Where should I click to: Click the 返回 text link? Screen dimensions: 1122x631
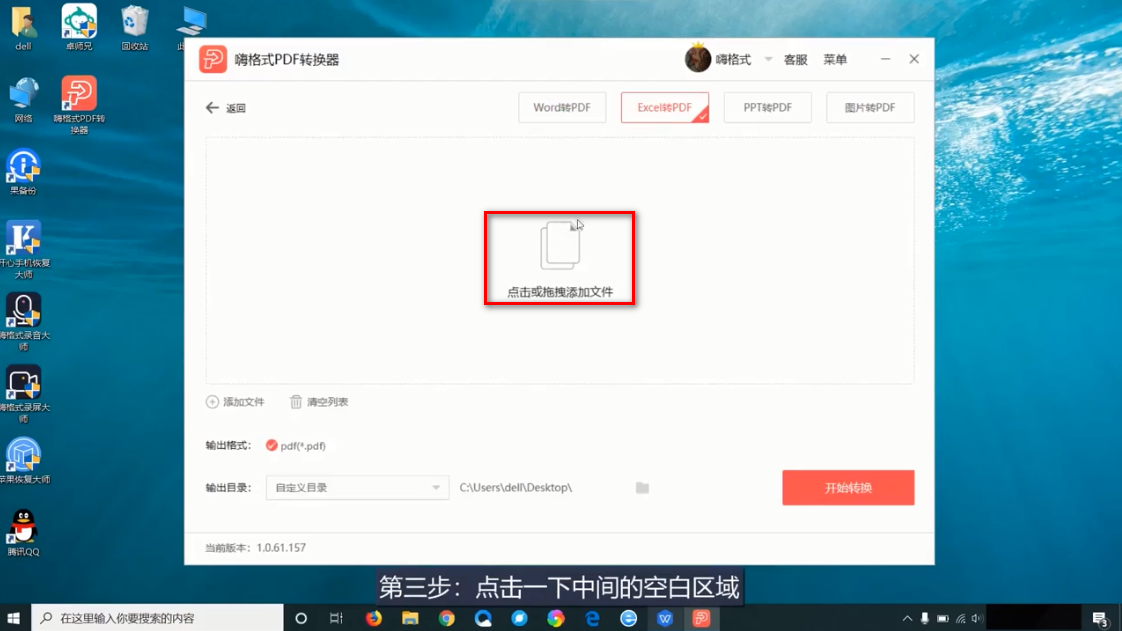235,108
